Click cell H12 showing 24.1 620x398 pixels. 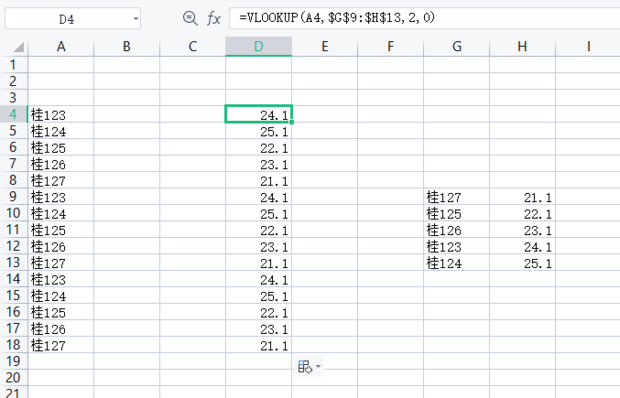[x=522, y=246]
